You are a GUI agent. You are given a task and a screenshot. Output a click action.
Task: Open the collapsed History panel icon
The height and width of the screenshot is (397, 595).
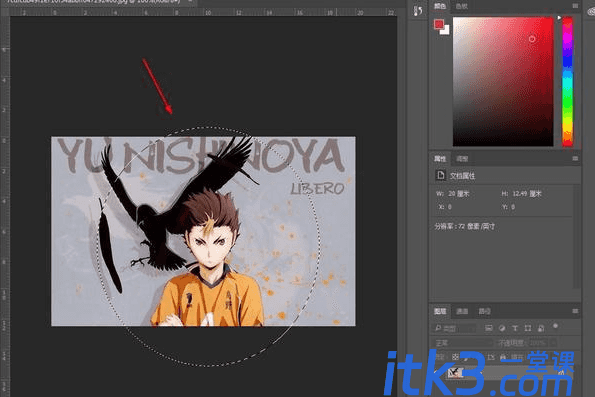click(x=418, y=10)
